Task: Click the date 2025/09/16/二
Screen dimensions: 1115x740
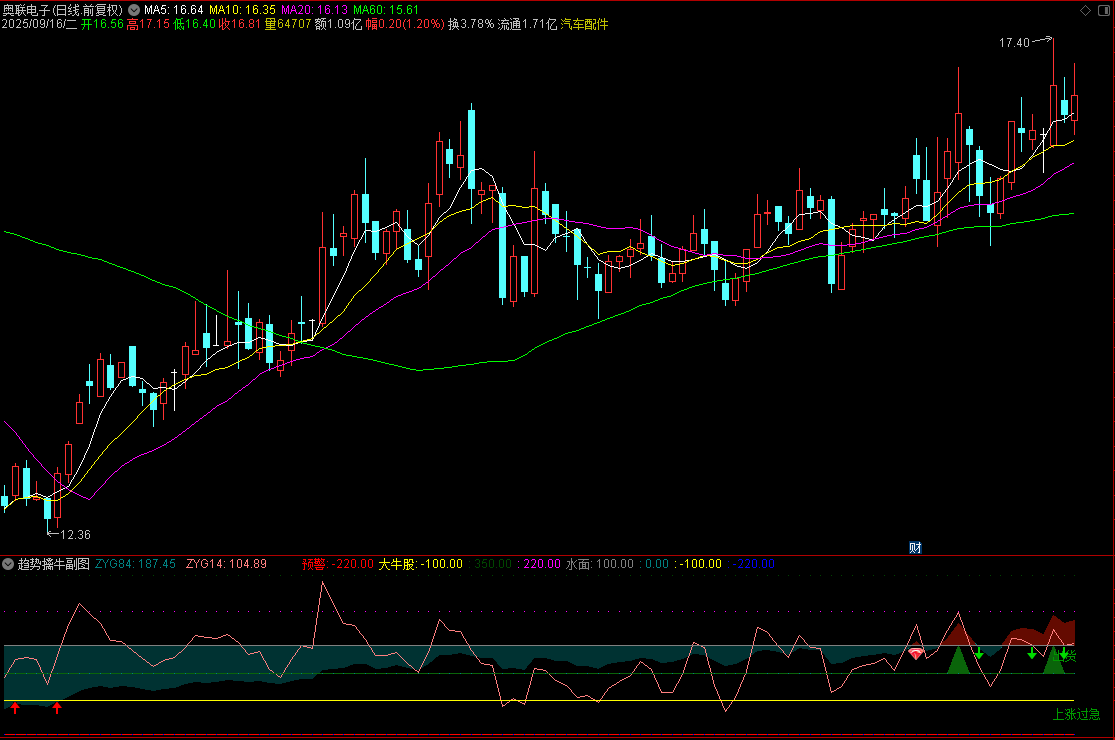Action: (x=39, y=24)
